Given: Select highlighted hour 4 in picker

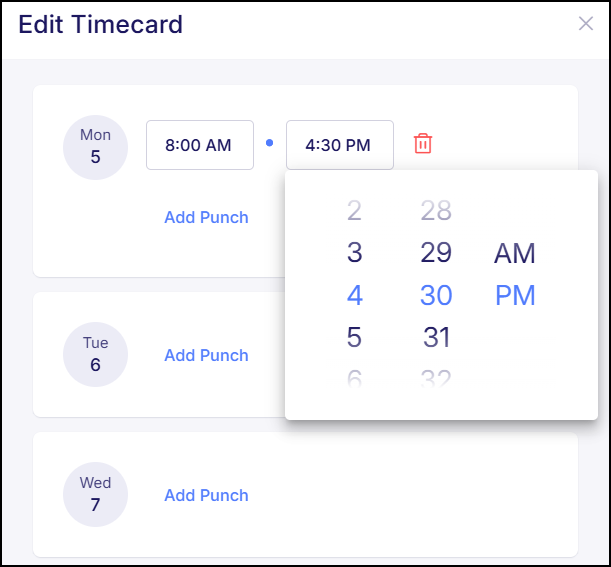Looking at the screenshot, I should (x=354, y=296).
